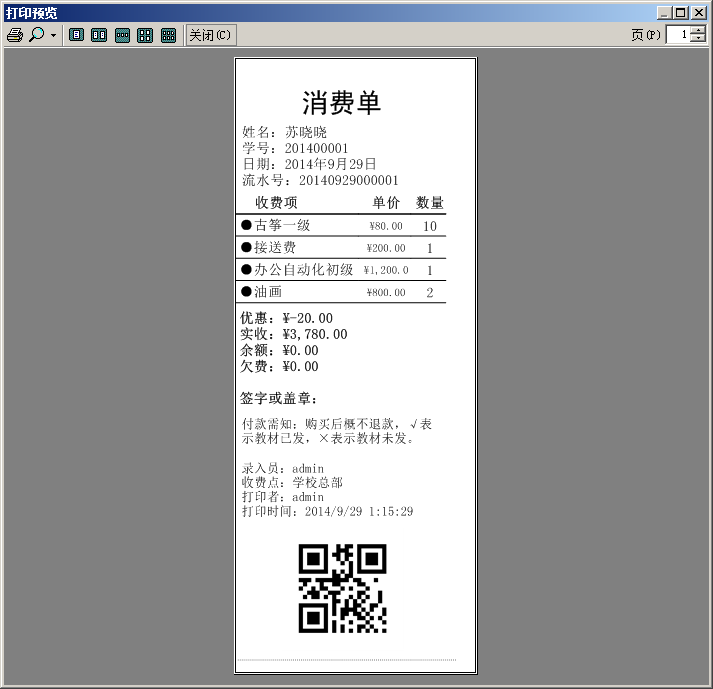This screenshot has height=689, width=713.
Task: Select the three-page layout icon
Action: [x=122, y=35]
